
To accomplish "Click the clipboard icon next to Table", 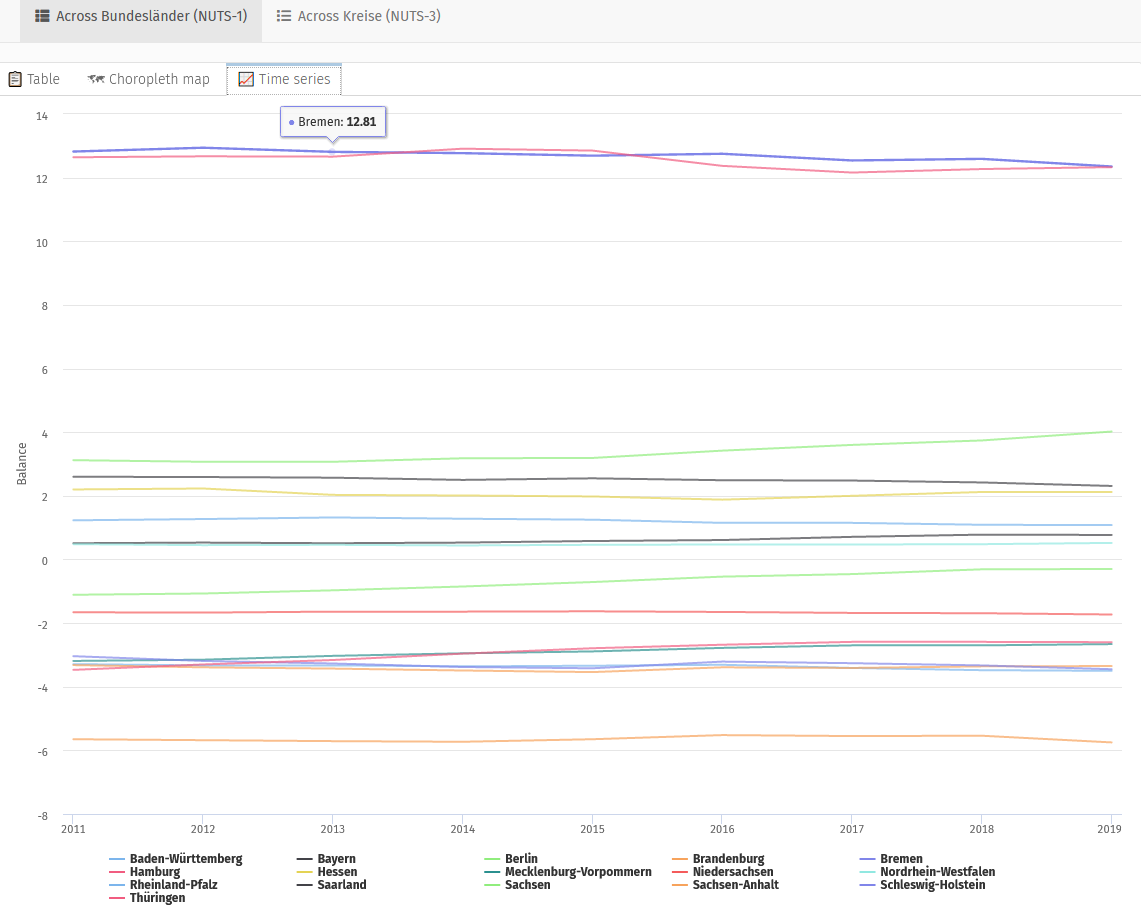I will click(x=15, y=79).
